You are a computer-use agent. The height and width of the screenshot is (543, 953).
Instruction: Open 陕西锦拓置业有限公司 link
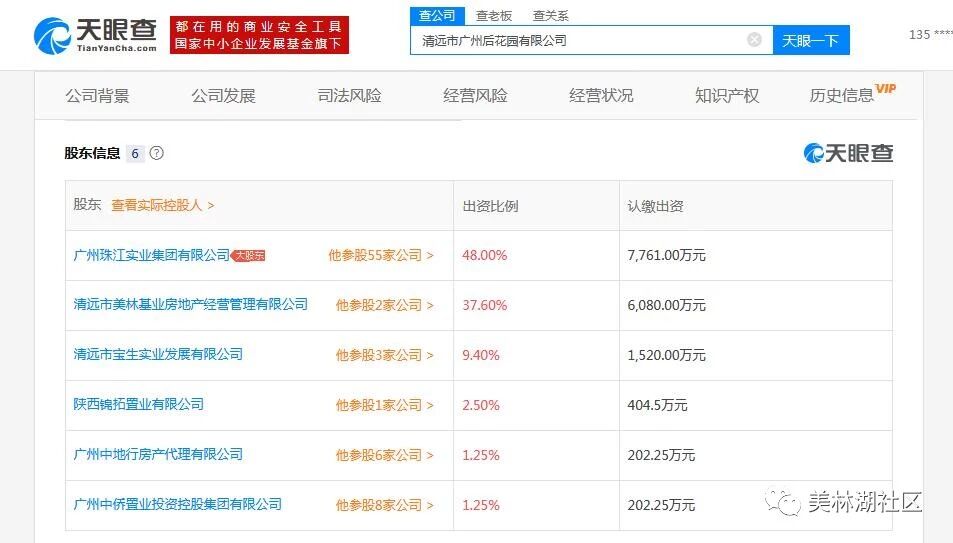click(x=139, y=404)
